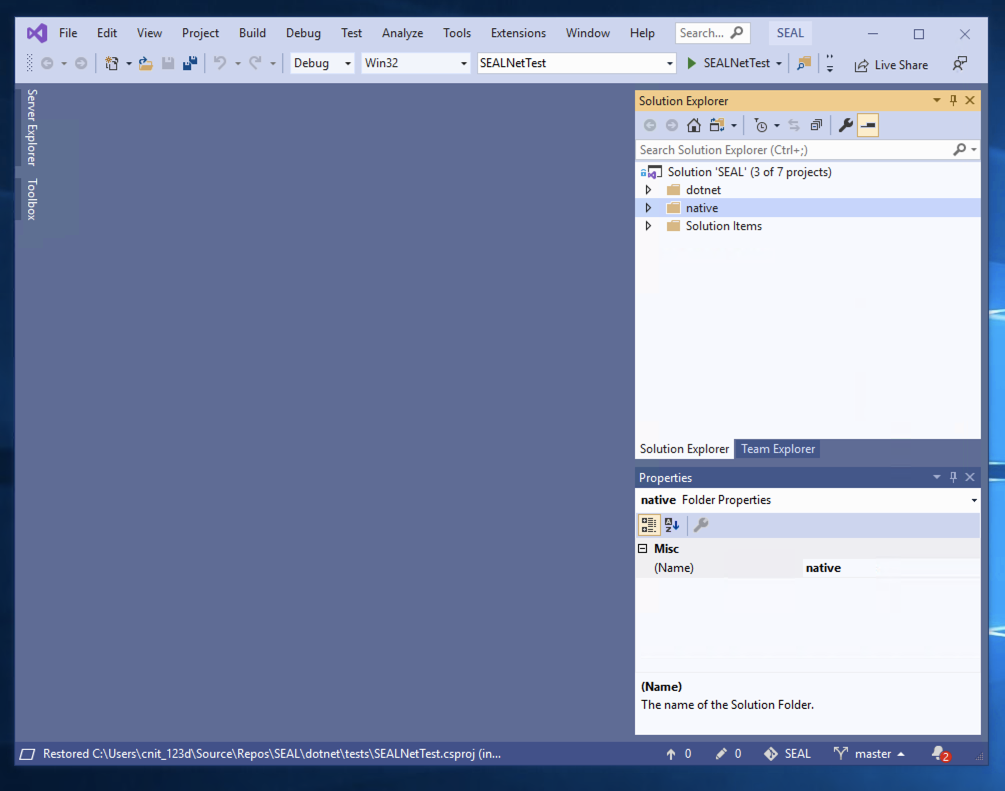Open the Help menu

click(642, 33)
